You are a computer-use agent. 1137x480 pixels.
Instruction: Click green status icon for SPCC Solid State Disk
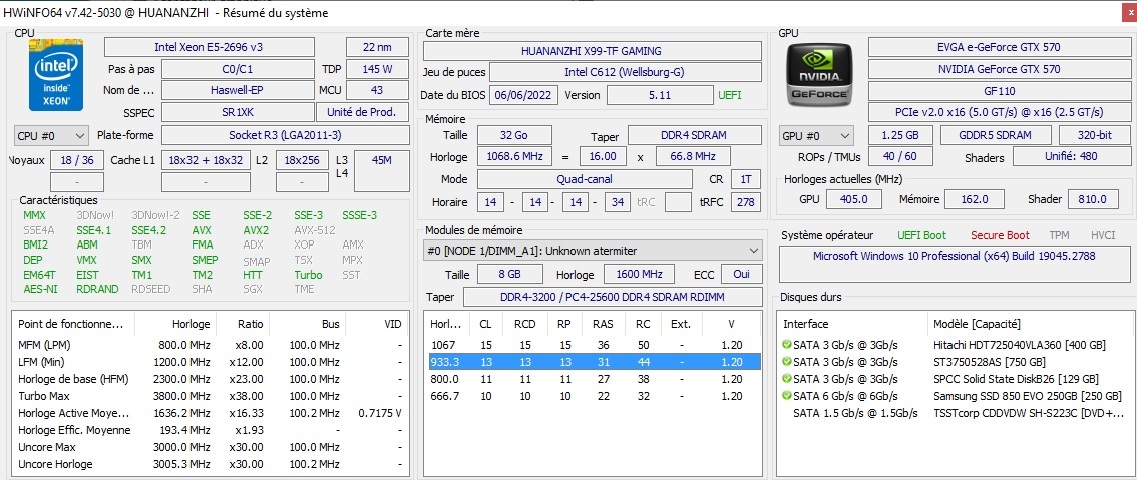coord(787,379)
